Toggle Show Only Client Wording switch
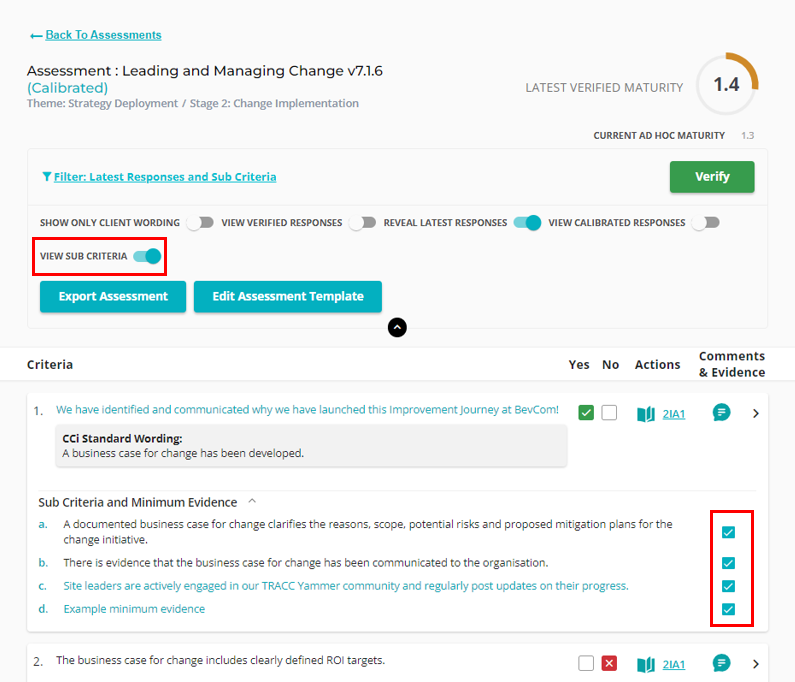795x682 pixels. pos(200,222)
